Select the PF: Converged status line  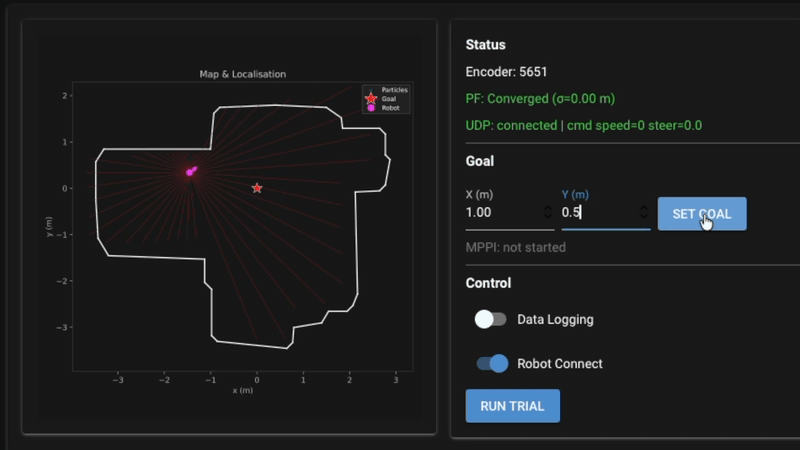click(x=540, y=98)
